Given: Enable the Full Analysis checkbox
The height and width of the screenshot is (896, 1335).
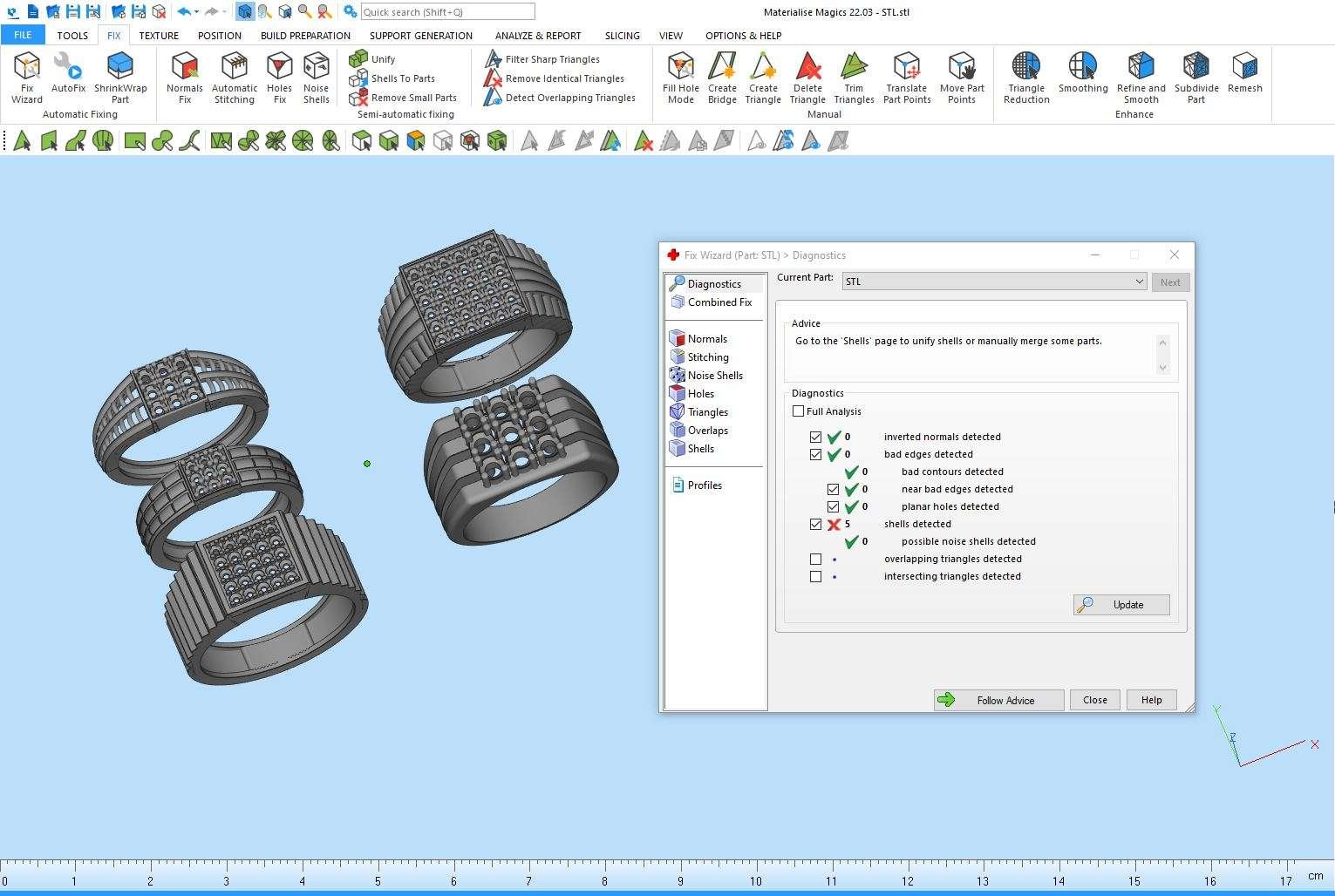Looking at the screenshot, I should point(798,411).
